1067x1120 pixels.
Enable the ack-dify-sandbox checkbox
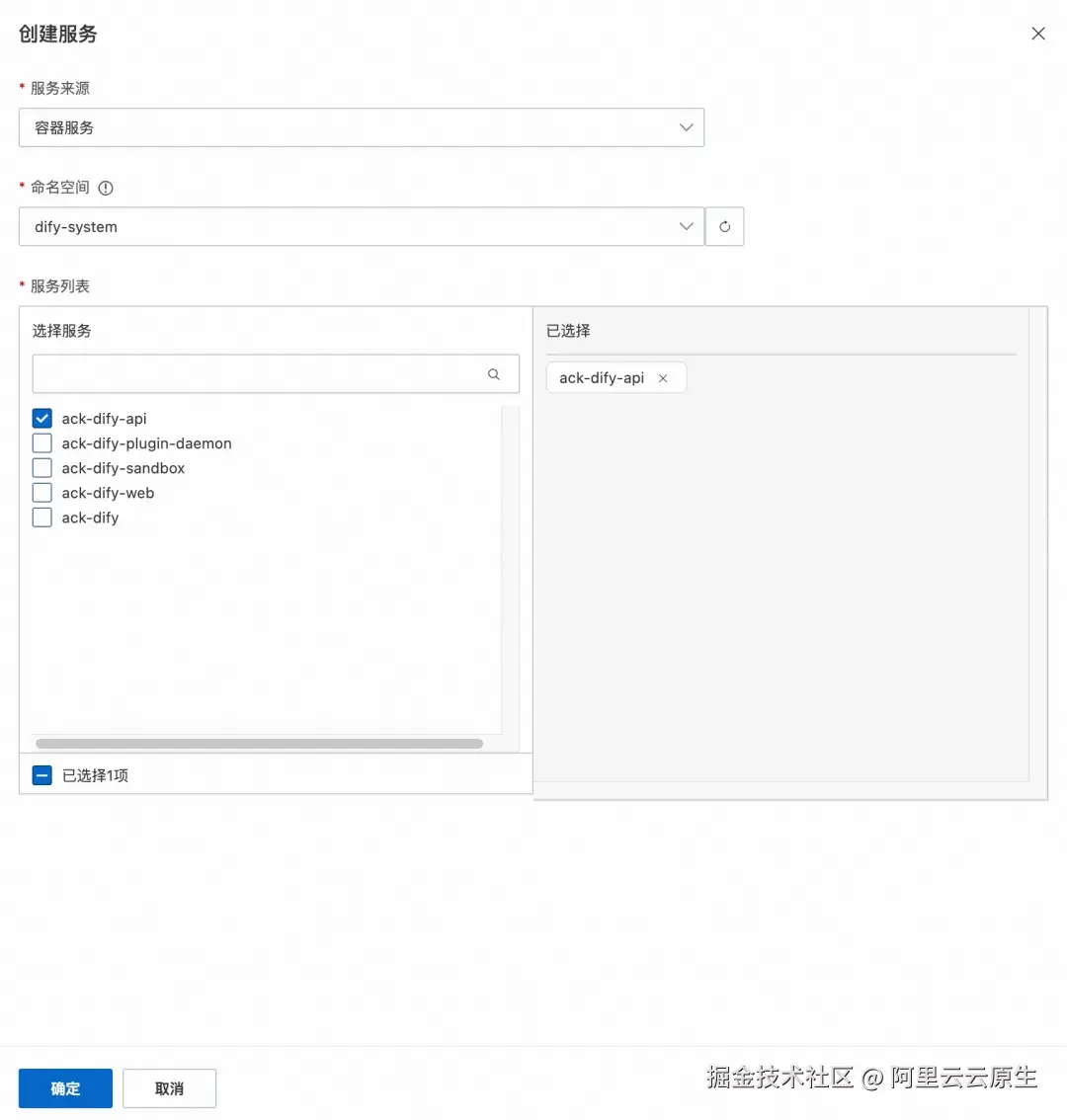[x=41, y=467]
